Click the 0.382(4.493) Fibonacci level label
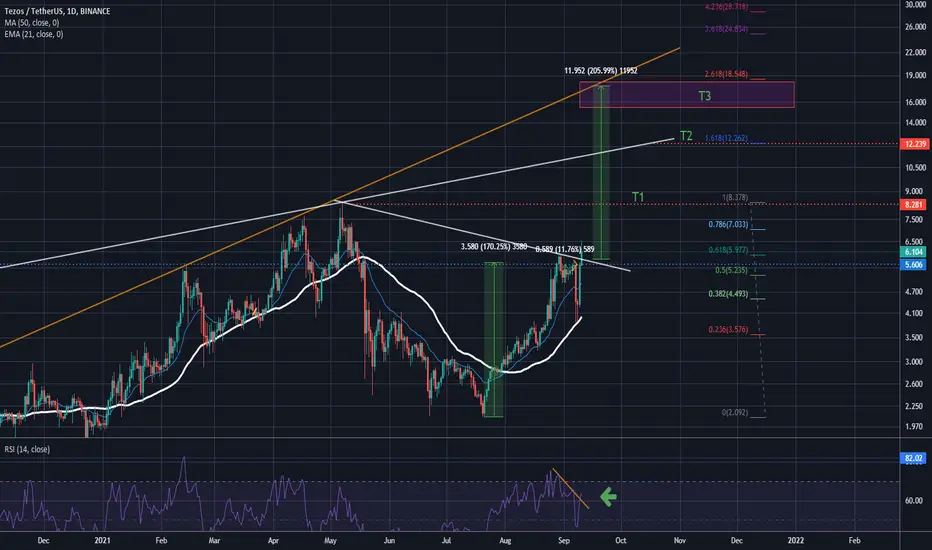Screen dimensions: 932x550 click(x=728, y=294)
